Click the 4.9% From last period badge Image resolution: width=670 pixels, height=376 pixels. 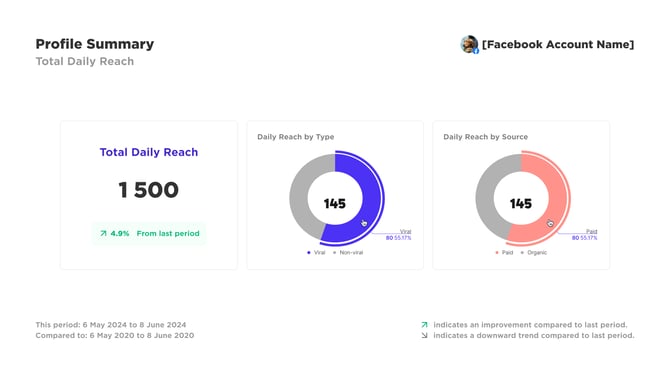(149, 233)
